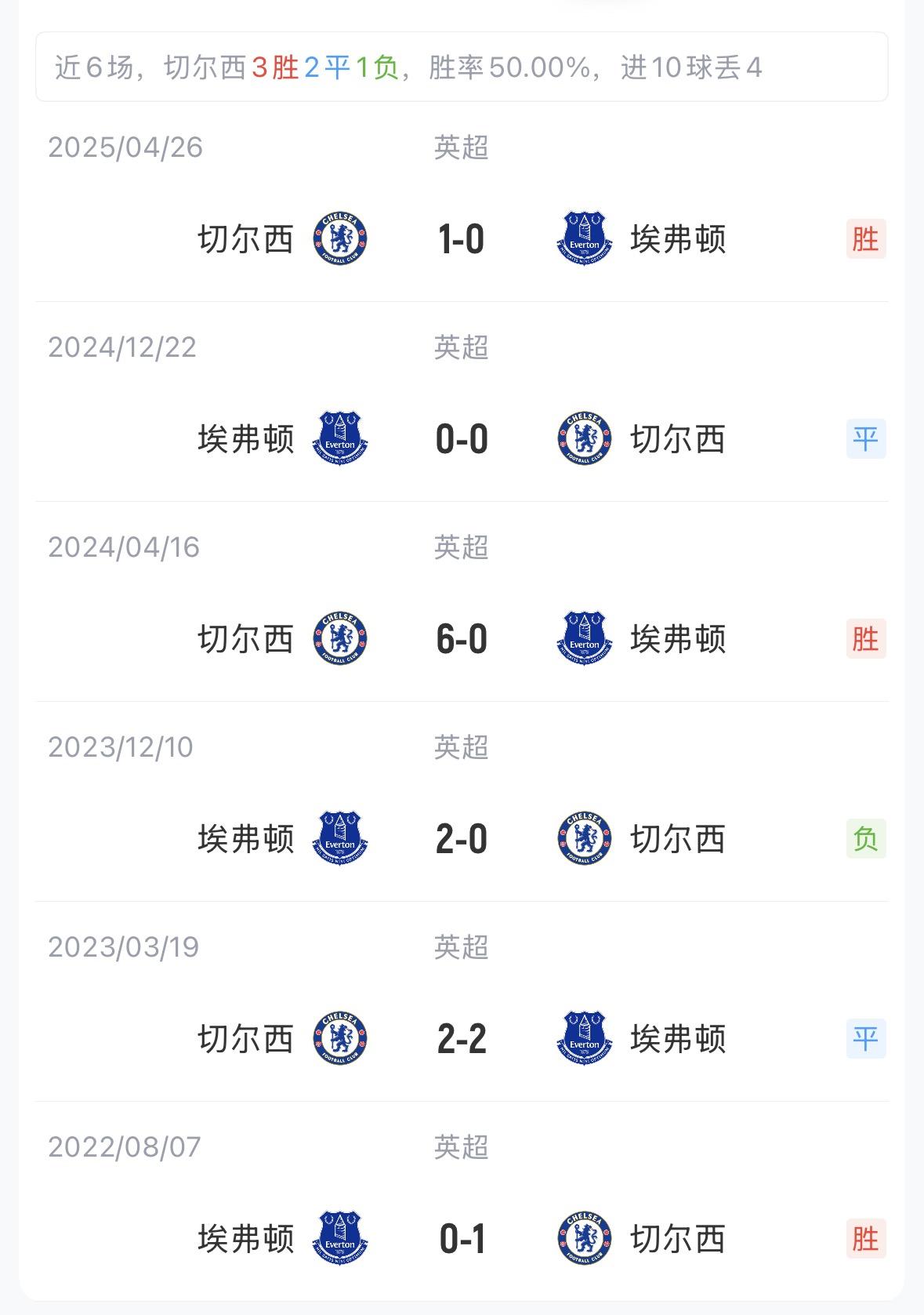
Task: Open the 1-0 score match details
Action: click(462, 239)
